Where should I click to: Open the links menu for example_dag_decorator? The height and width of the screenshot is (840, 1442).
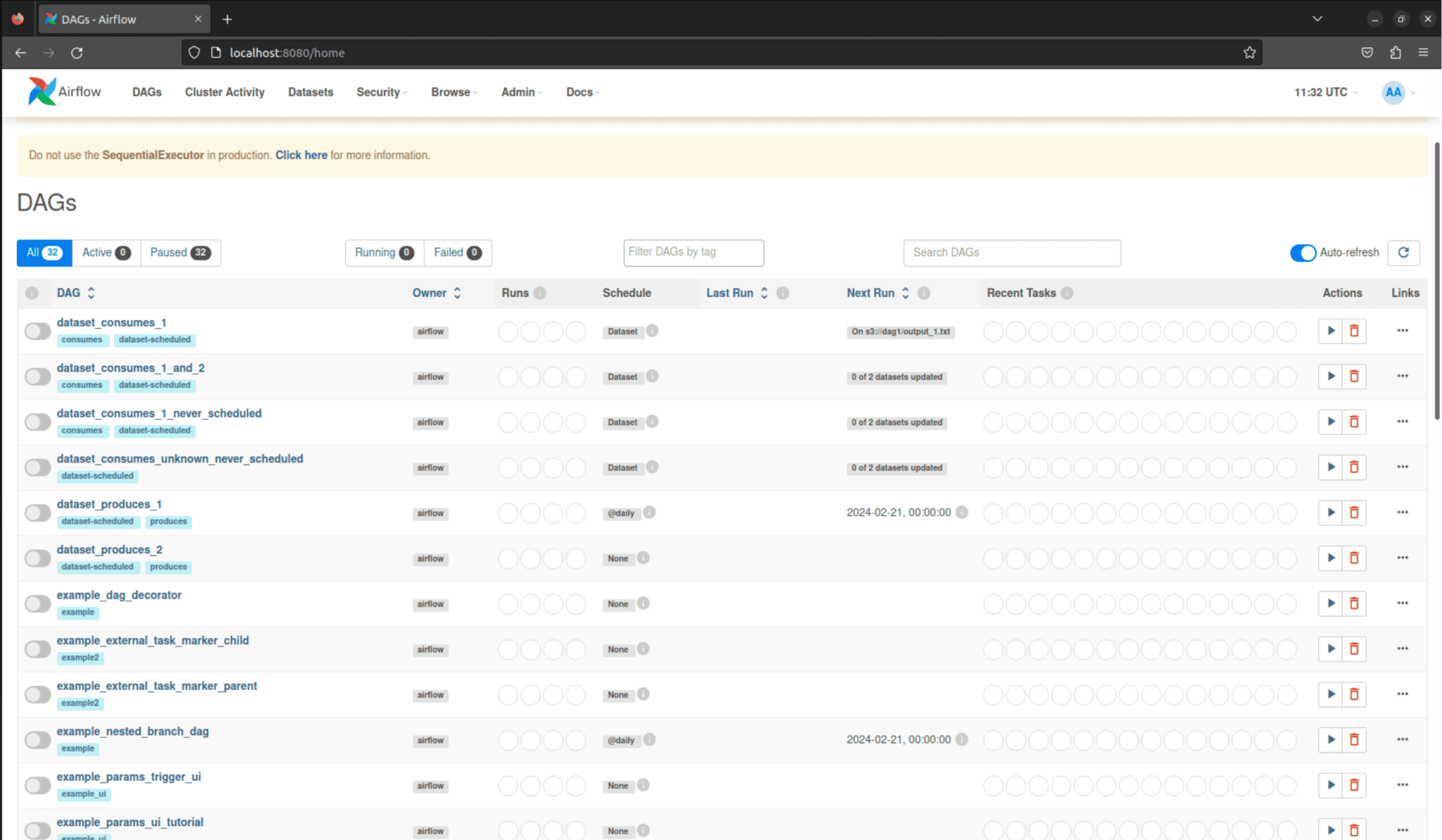tap(1402, 603)
